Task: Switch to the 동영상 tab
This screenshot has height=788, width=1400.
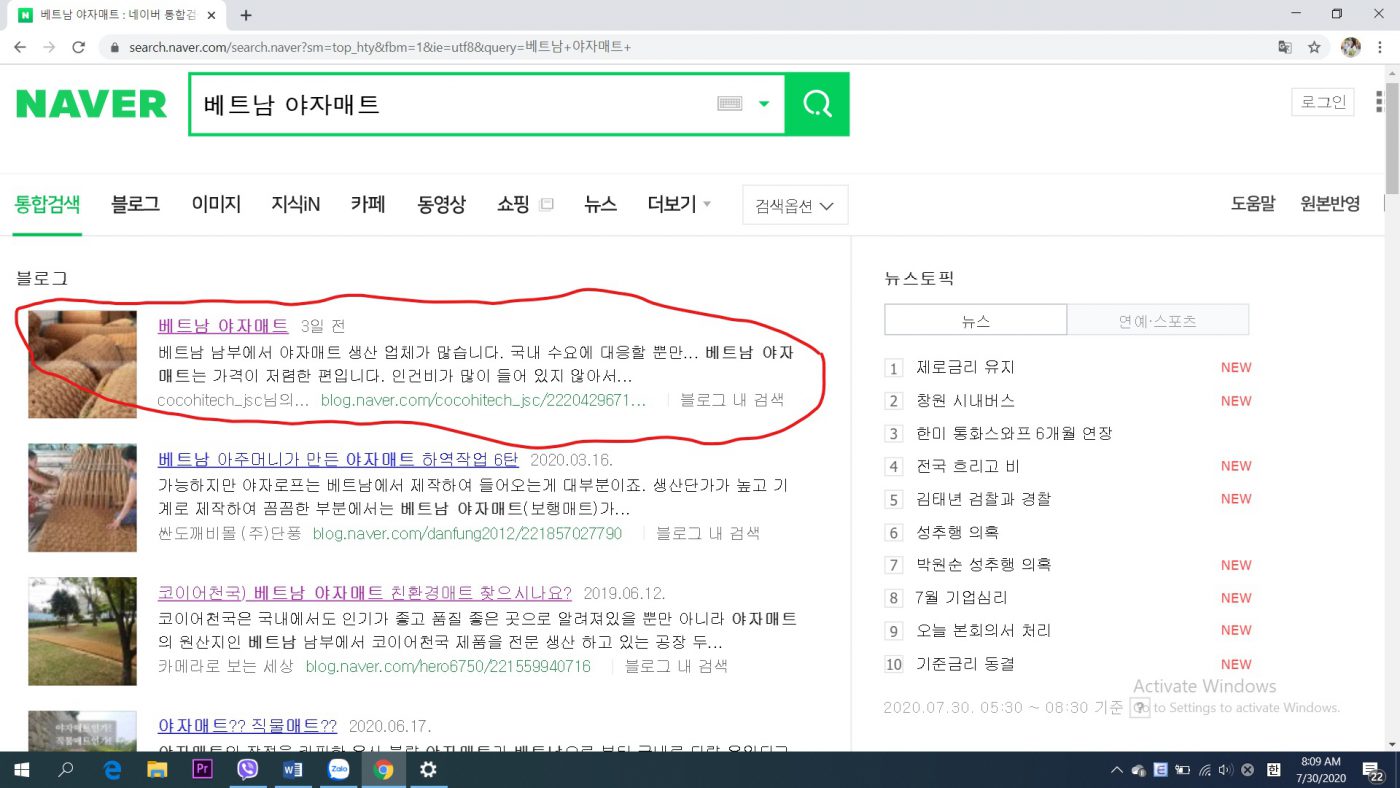Action: tap(441, 204)
